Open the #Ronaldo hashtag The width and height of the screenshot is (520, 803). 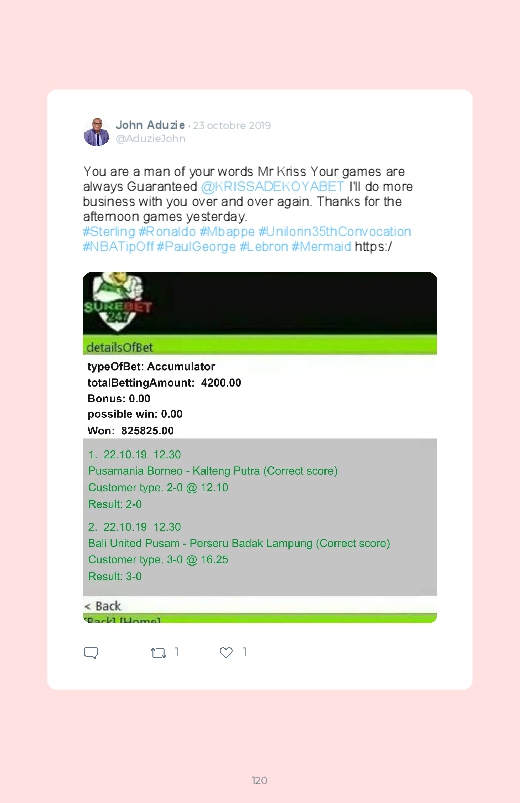coord(168,231)
